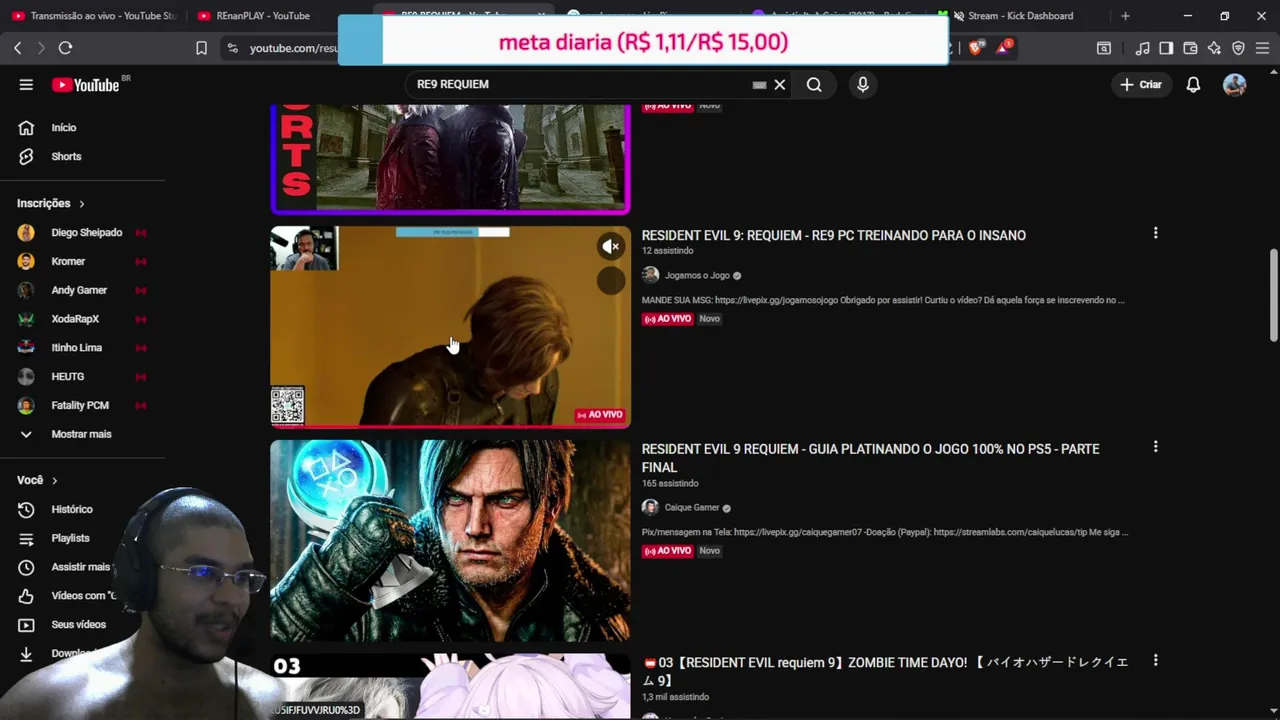Open Brave VPN shield icon

tap(1238, 48)
